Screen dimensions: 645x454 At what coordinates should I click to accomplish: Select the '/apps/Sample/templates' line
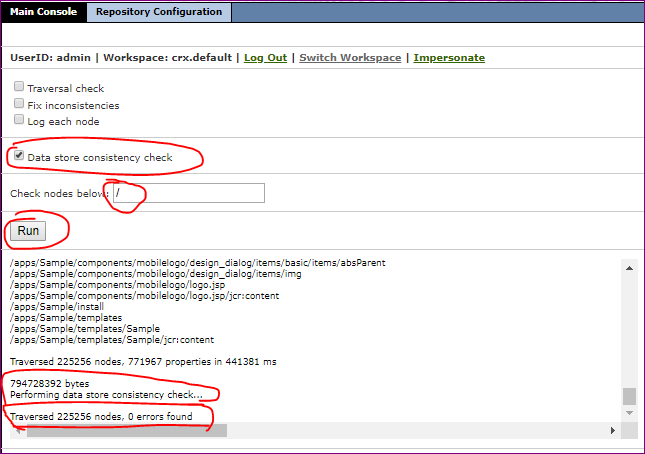click(x=66, y=318)
